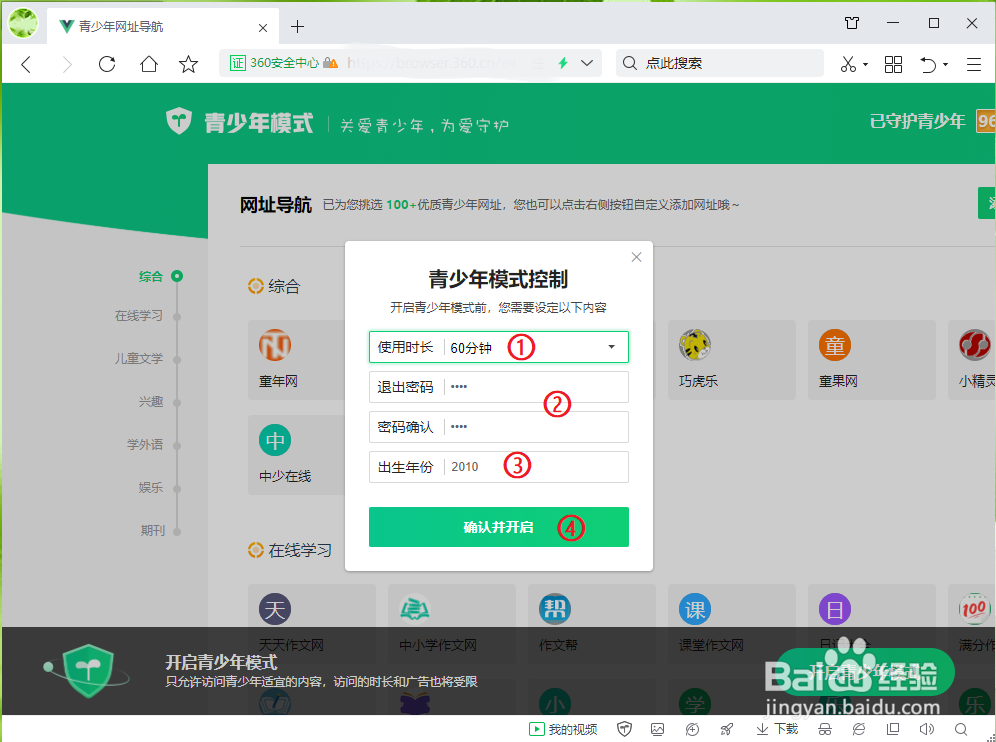
Task: Open the 使用时长 duration dropdown
Action: tap(498, 346)
